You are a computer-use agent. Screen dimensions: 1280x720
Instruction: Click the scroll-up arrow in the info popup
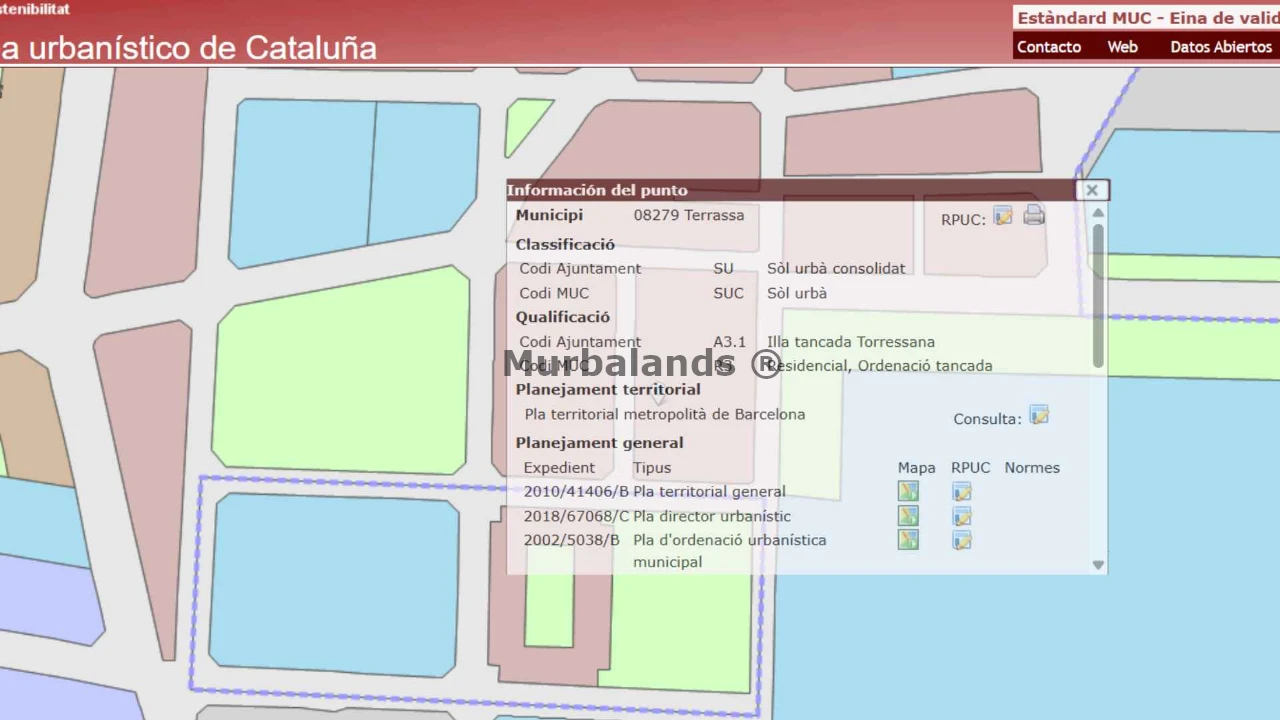click(1098, 213)
